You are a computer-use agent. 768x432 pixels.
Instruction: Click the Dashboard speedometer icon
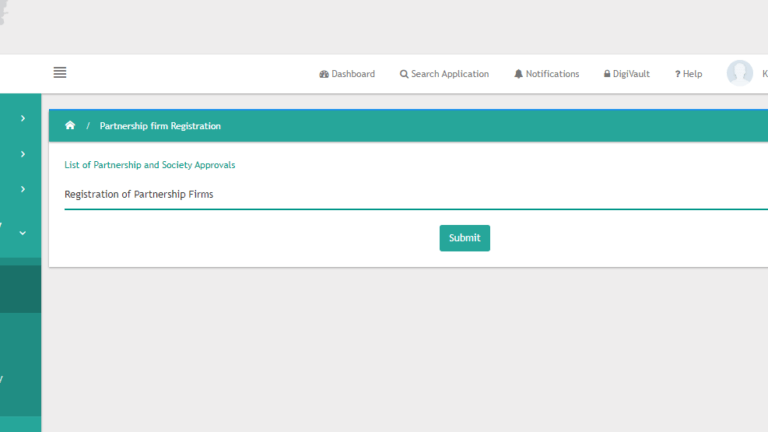coord(324,74)
